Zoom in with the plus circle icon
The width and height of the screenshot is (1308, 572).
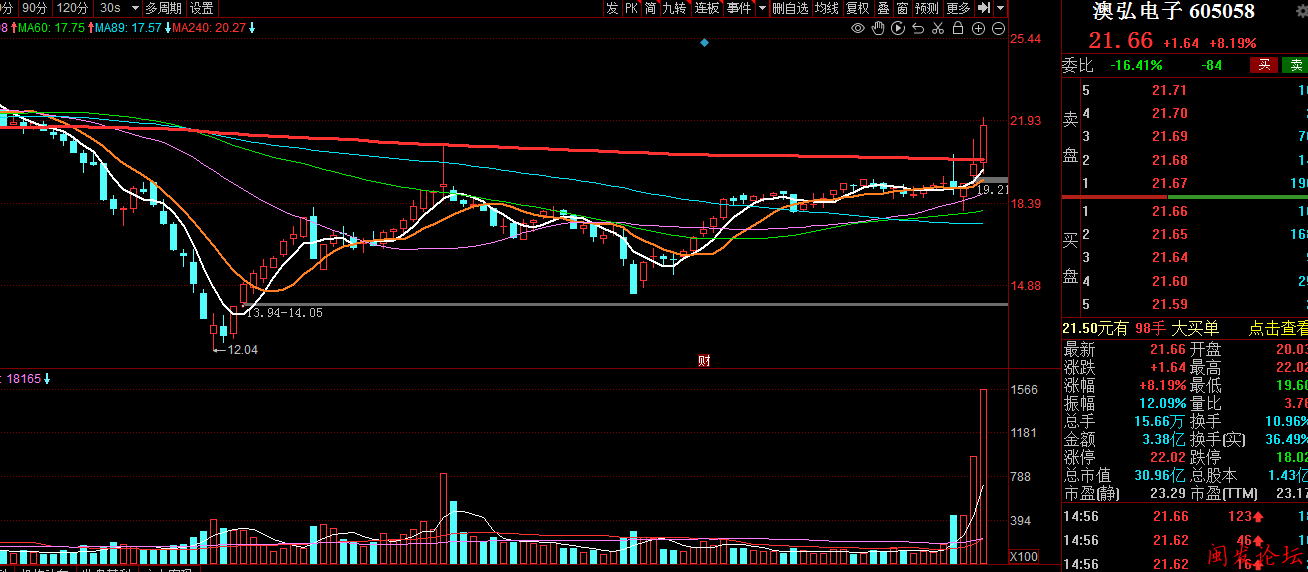tap(978, 28)
